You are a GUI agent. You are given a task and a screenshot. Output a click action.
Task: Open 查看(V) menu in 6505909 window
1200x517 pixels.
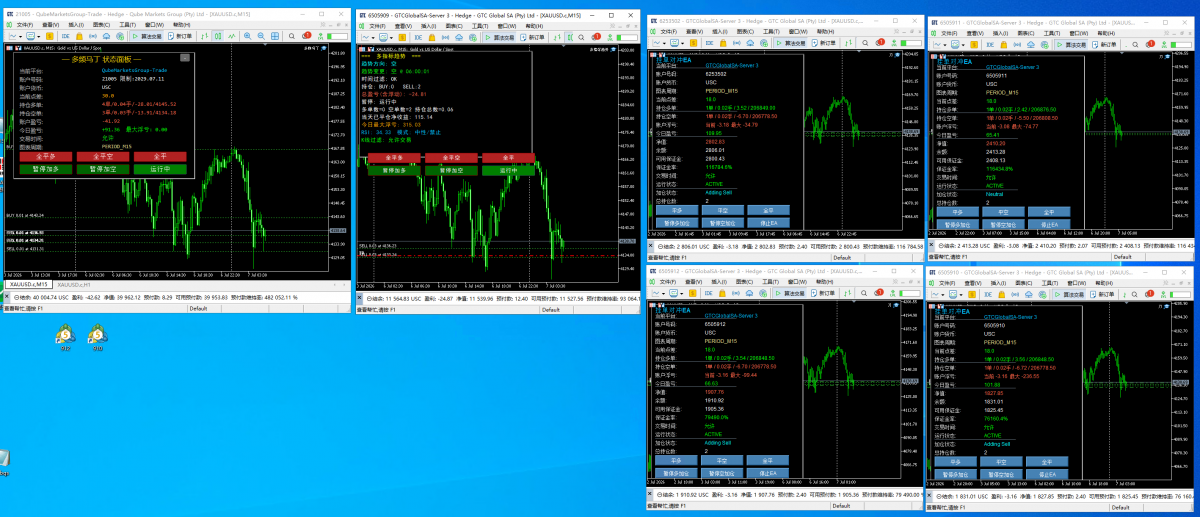(403, 26)
